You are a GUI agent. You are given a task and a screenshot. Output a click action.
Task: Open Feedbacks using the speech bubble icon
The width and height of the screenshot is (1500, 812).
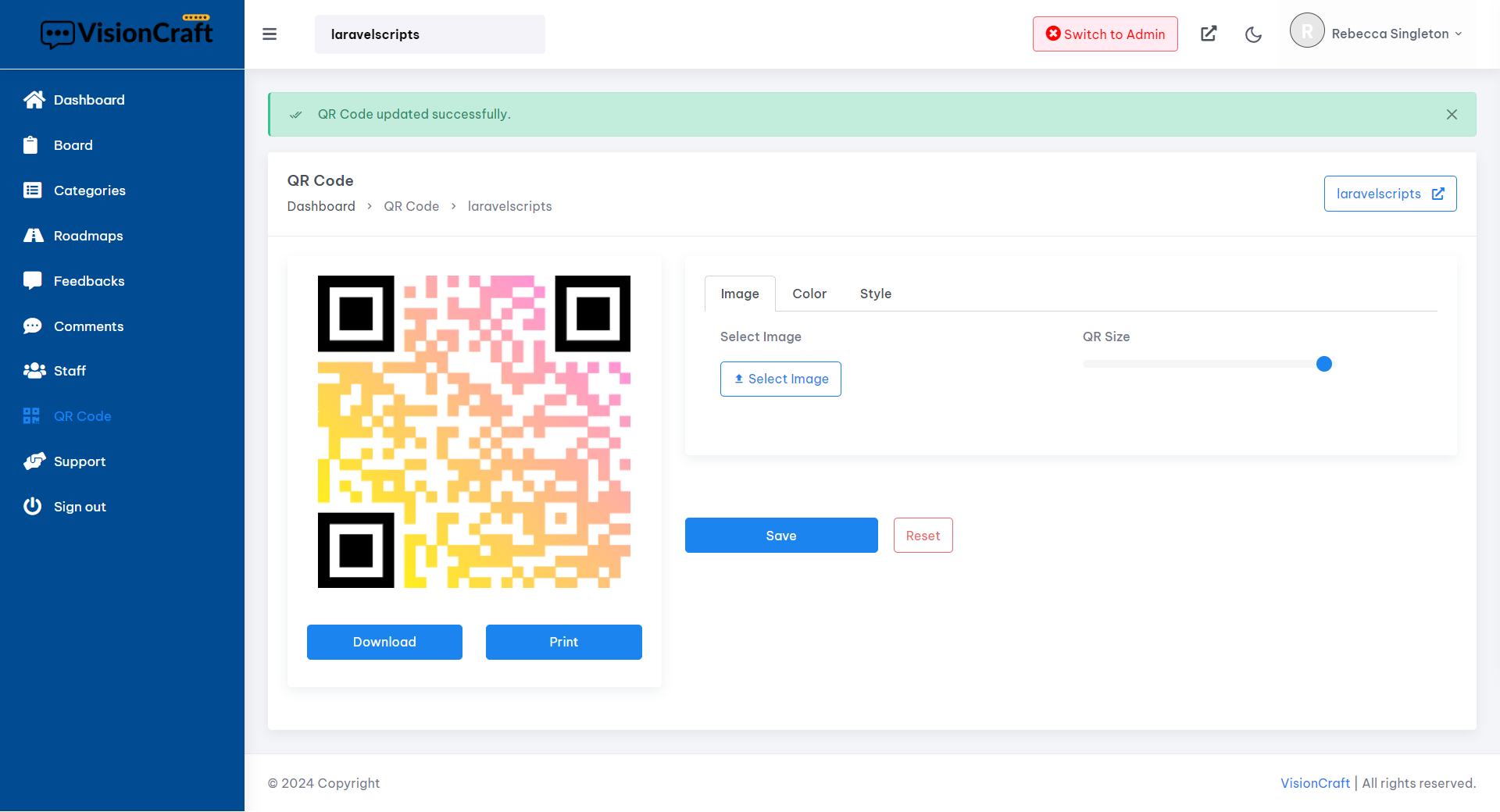[x=32, y=281]
